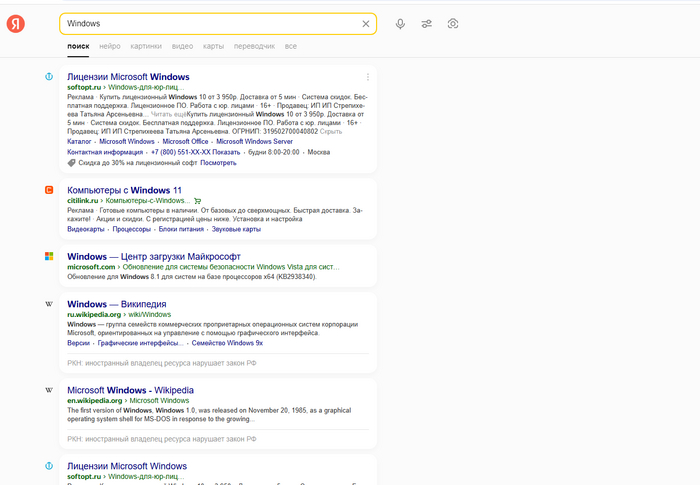700x485 pixels.
Task: Open softopt.ru domain in first result
Action: tap(84, 88)
